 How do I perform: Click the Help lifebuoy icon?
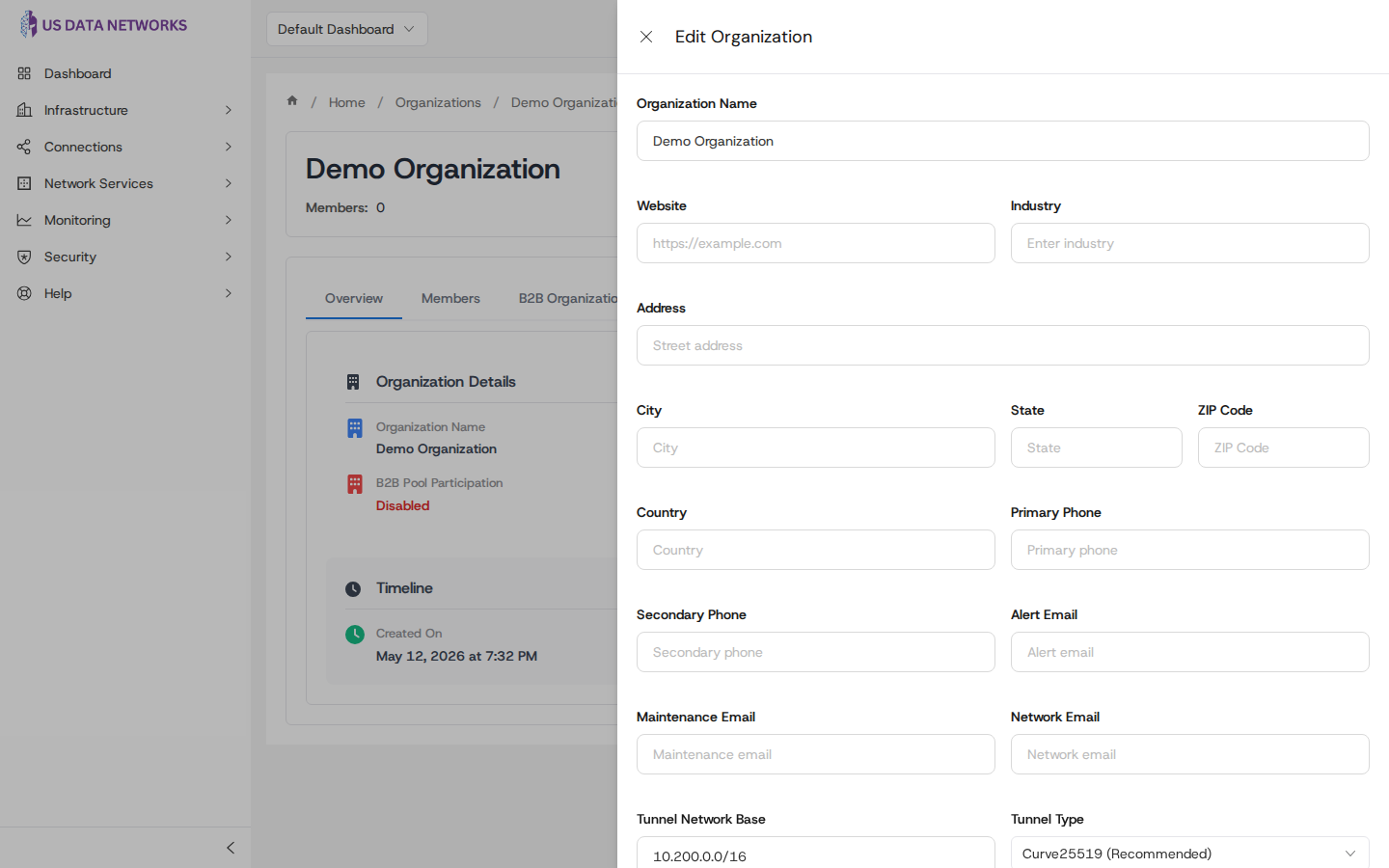click(x=24, y=293)
